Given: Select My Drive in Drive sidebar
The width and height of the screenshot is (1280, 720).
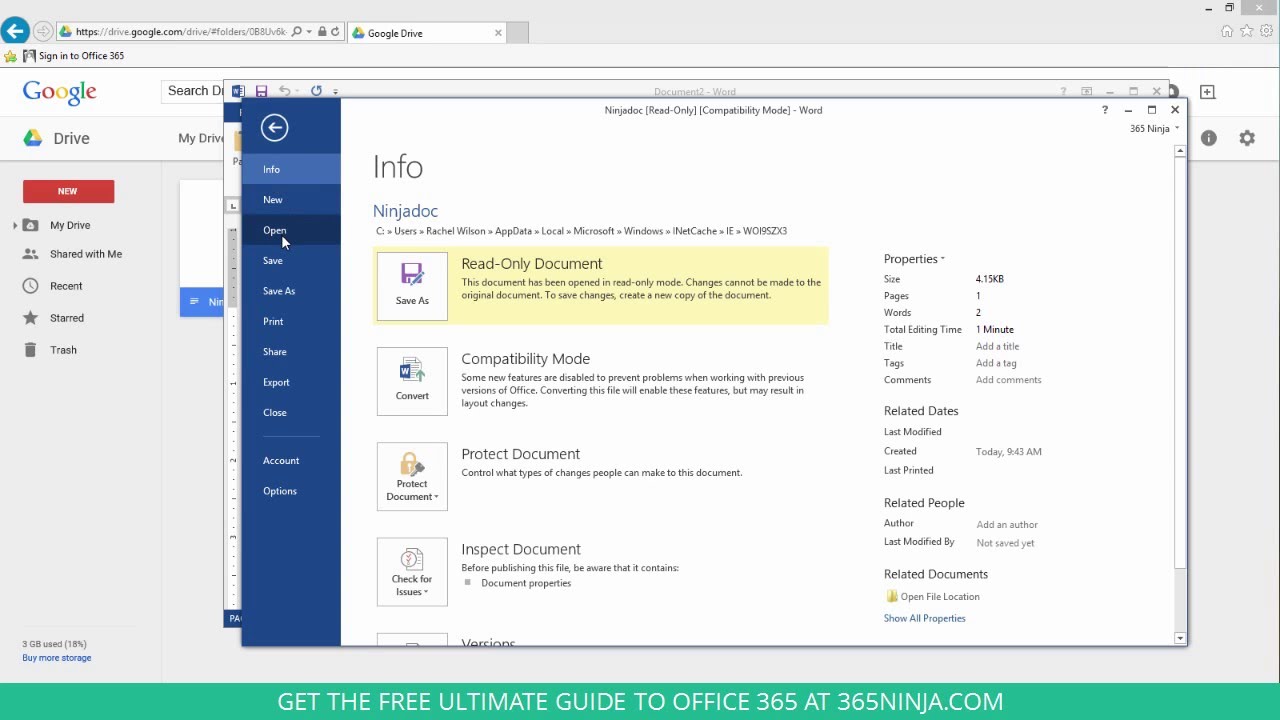Looking at the screenshot, I should point(70,225).
